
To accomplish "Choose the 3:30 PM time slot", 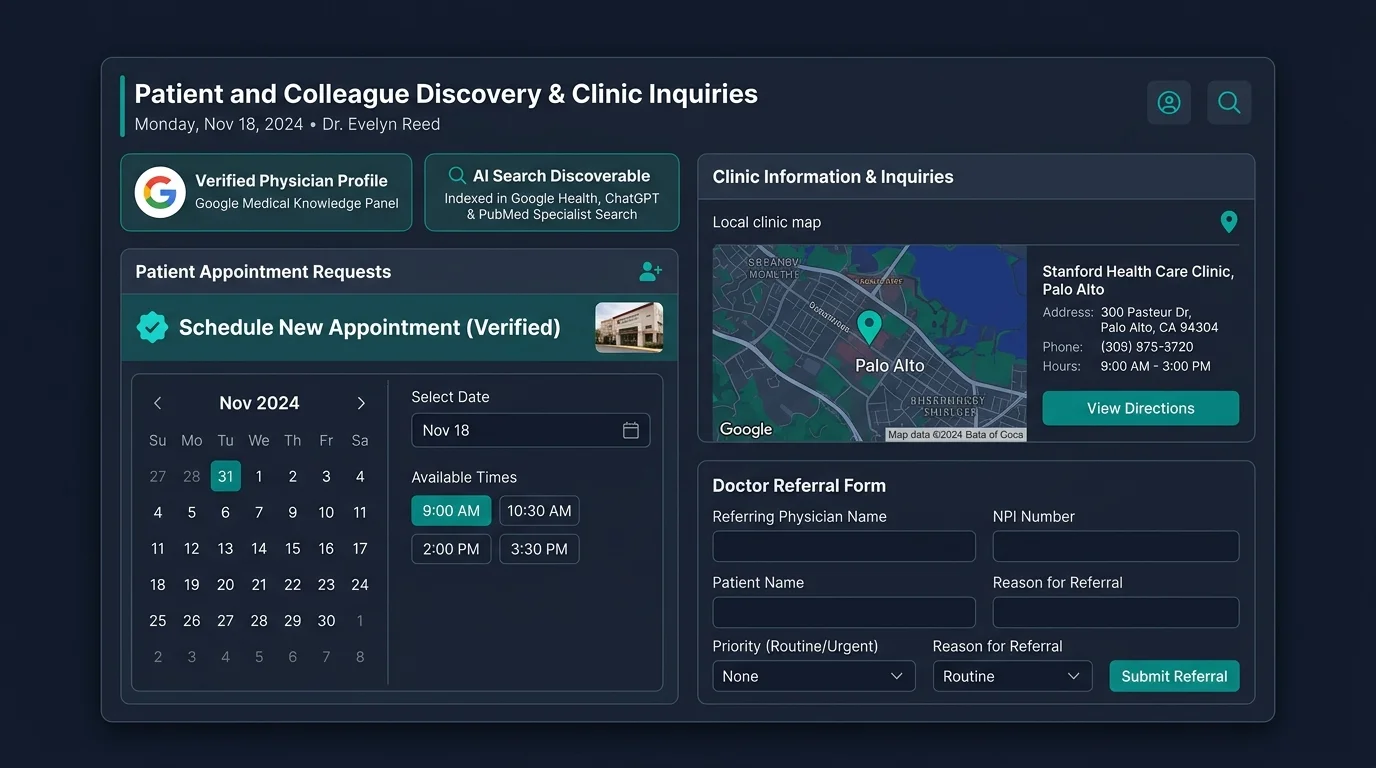I will click(539, 549).
